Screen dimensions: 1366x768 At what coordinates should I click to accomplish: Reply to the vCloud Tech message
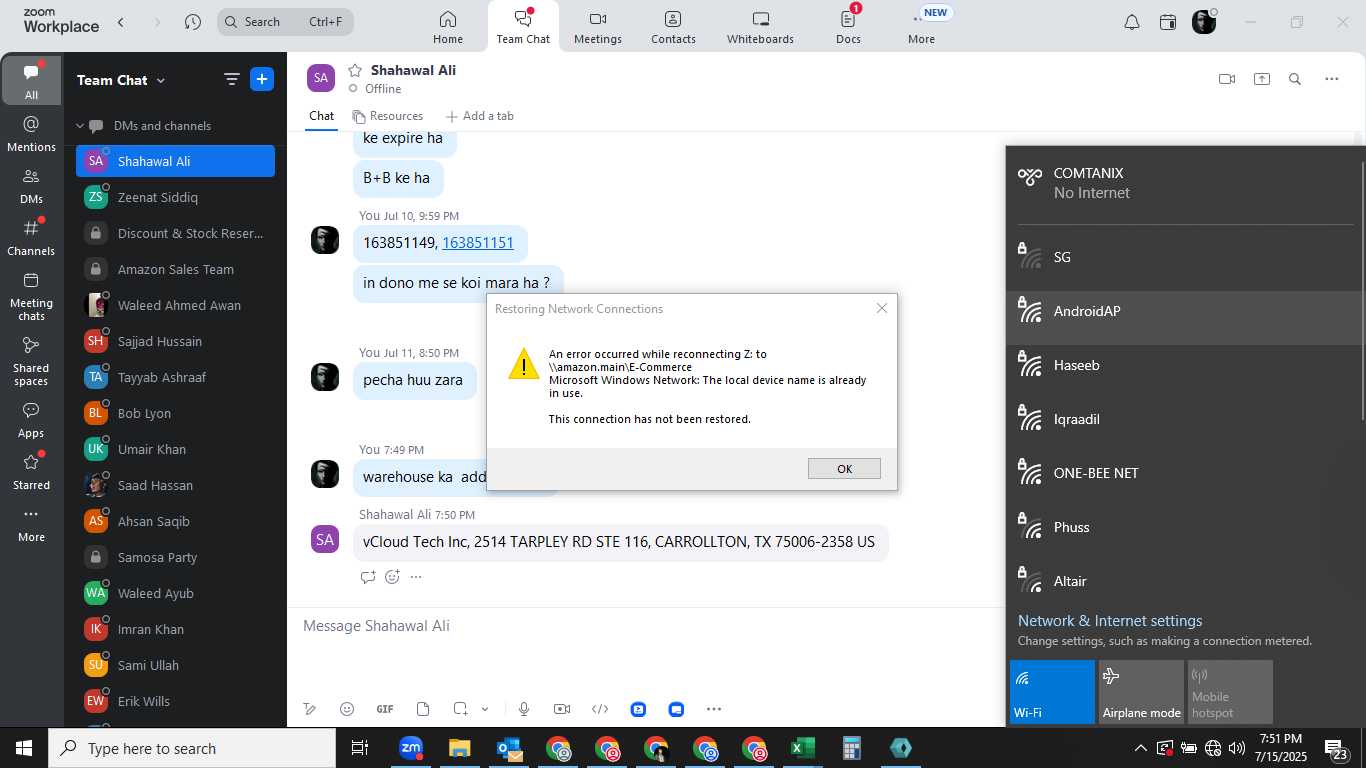tap(368, 577)
